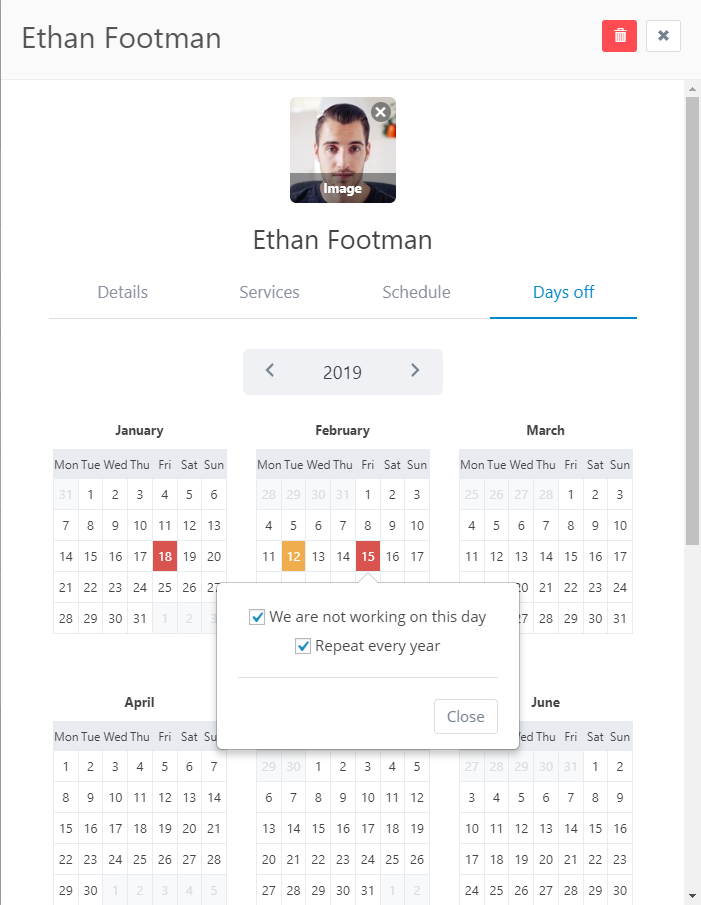Open the Details tab
701x905 pixels.
click(122, 292)
